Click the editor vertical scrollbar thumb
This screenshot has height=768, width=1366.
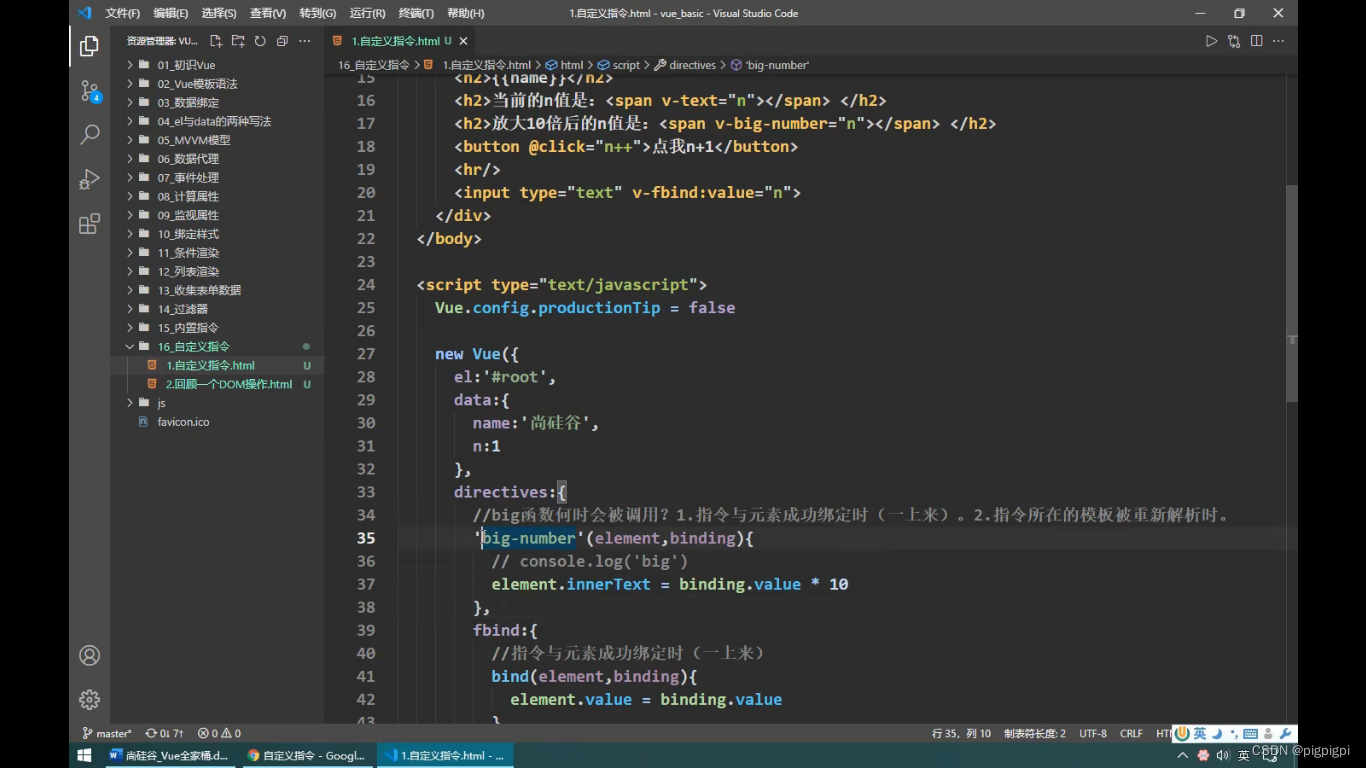[x=1291, y=293]
